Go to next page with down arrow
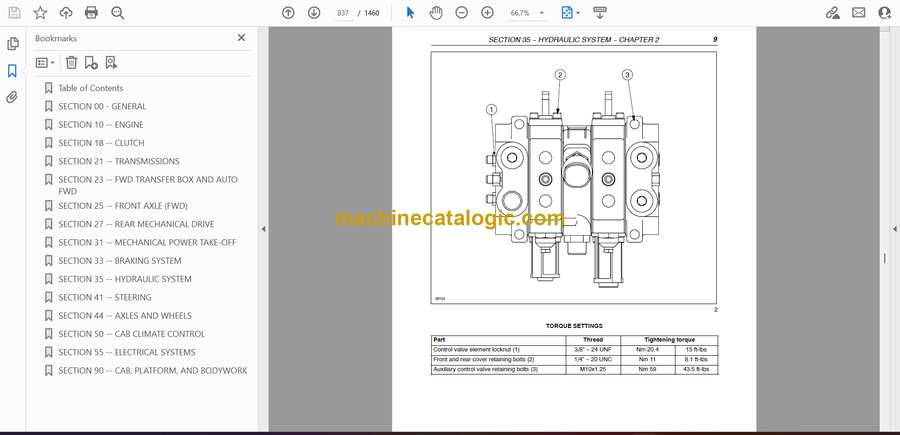The image size is (900, 435). (314, 13)
